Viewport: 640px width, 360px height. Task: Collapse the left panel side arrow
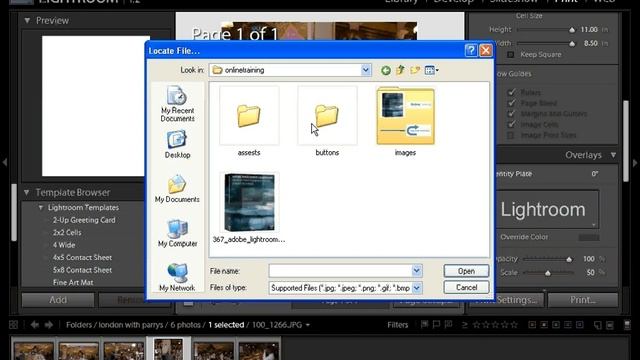(4, 162)
